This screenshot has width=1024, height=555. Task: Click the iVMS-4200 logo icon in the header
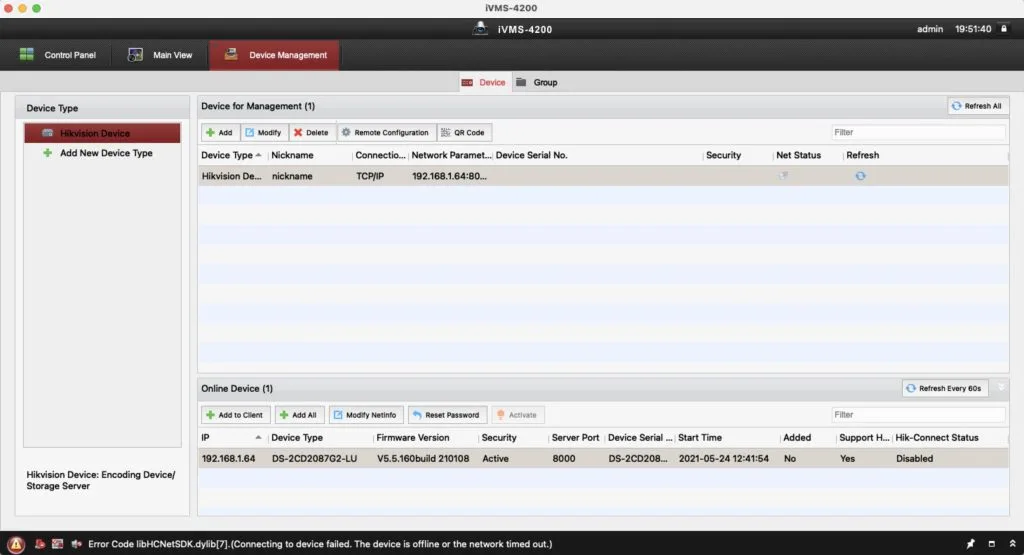tap(480, 29)
